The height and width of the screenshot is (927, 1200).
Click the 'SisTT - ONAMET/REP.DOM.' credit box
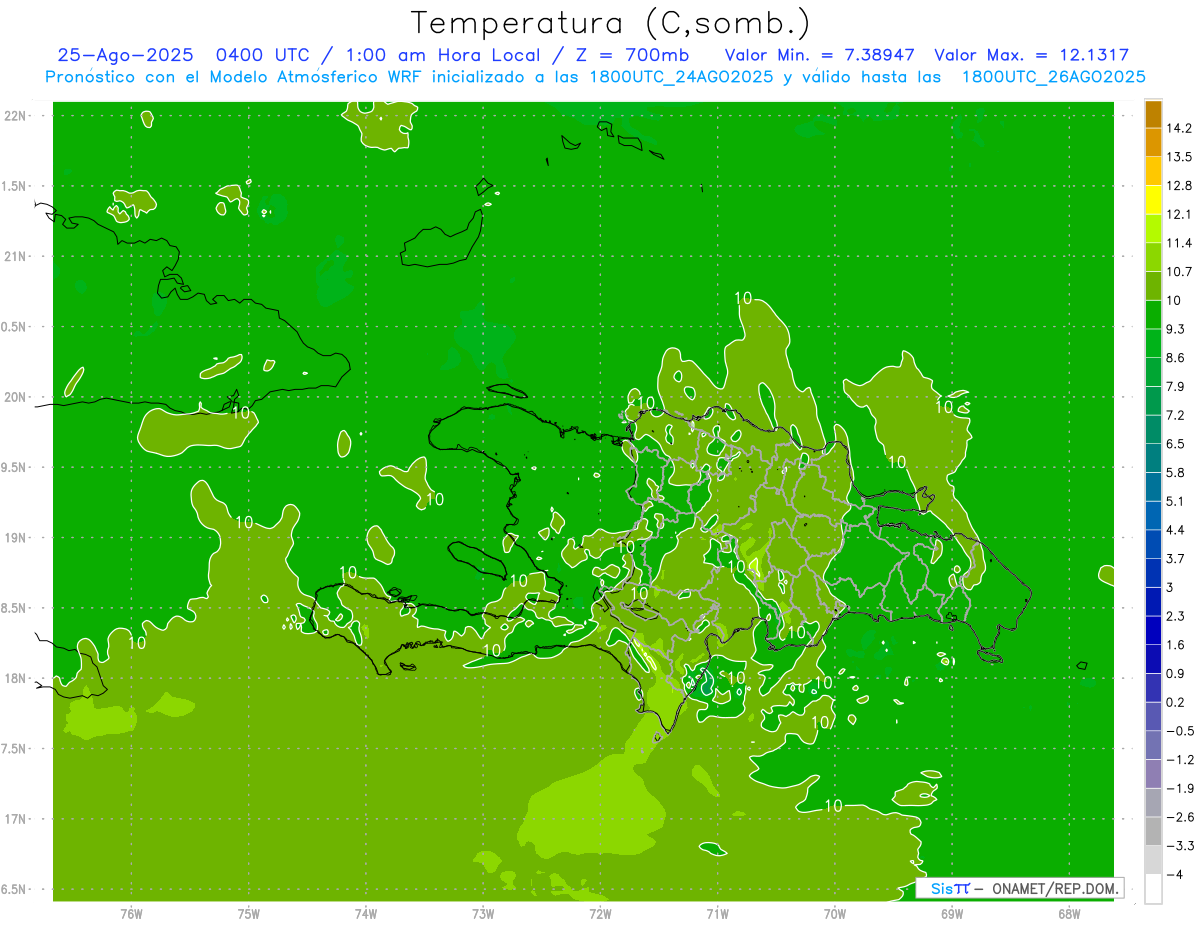[x=1021, y=888]
